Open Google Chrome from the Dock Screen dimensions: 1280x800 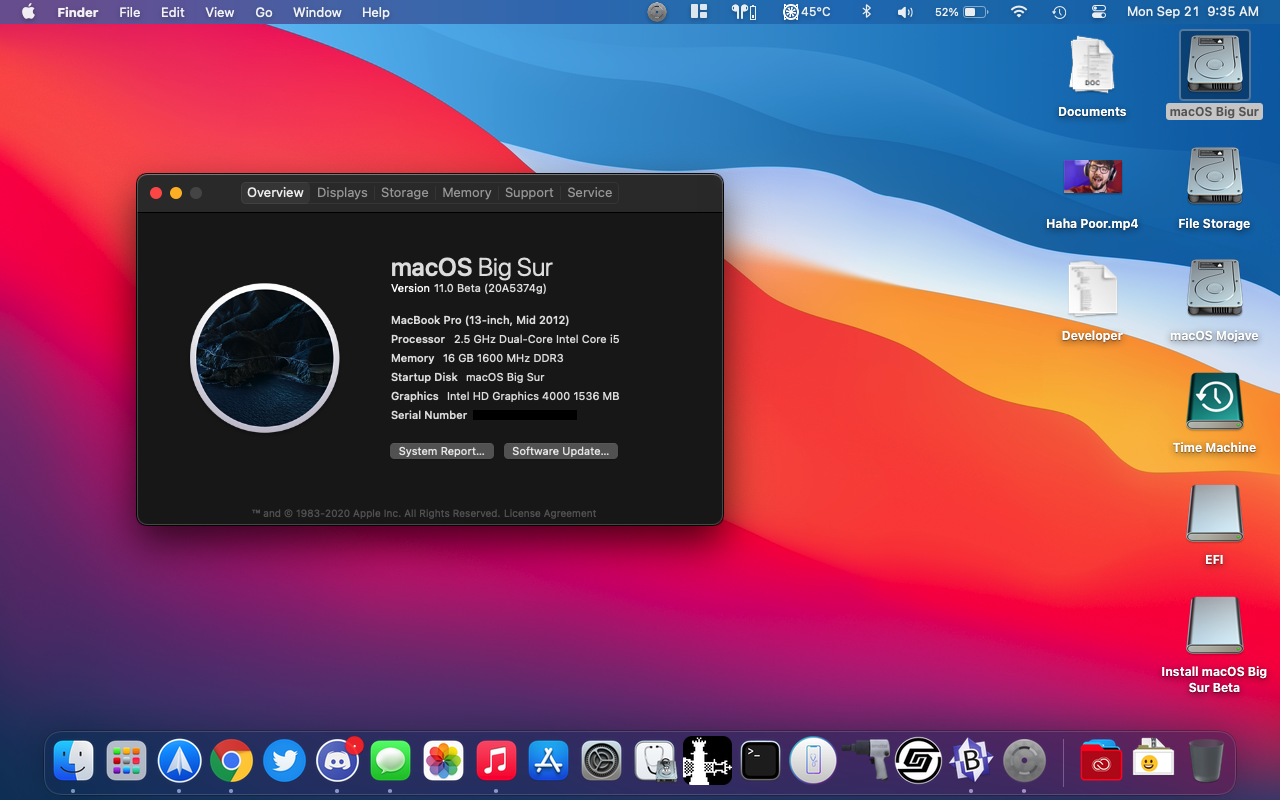pyautogui.click(x=231, y=761)
